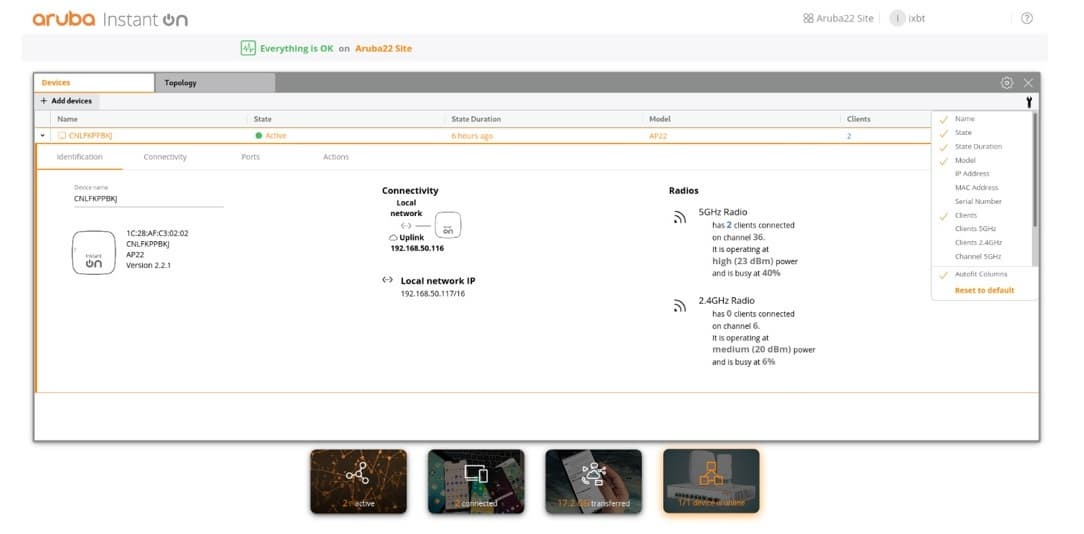Select the Identification tab
The height and width of the screenshot is (534, 1084).
coord(80,157)
